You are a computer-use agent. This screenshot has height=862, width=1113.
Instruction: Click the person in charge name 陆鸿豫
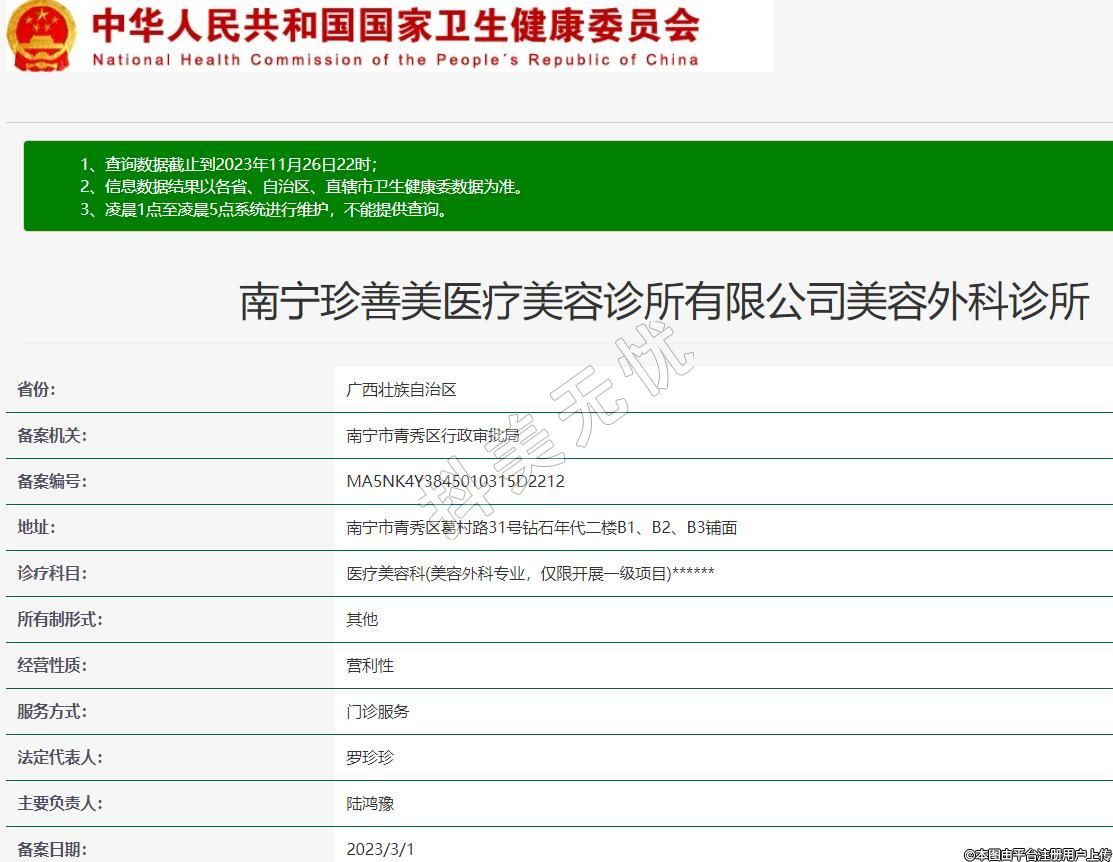point(370,803)
